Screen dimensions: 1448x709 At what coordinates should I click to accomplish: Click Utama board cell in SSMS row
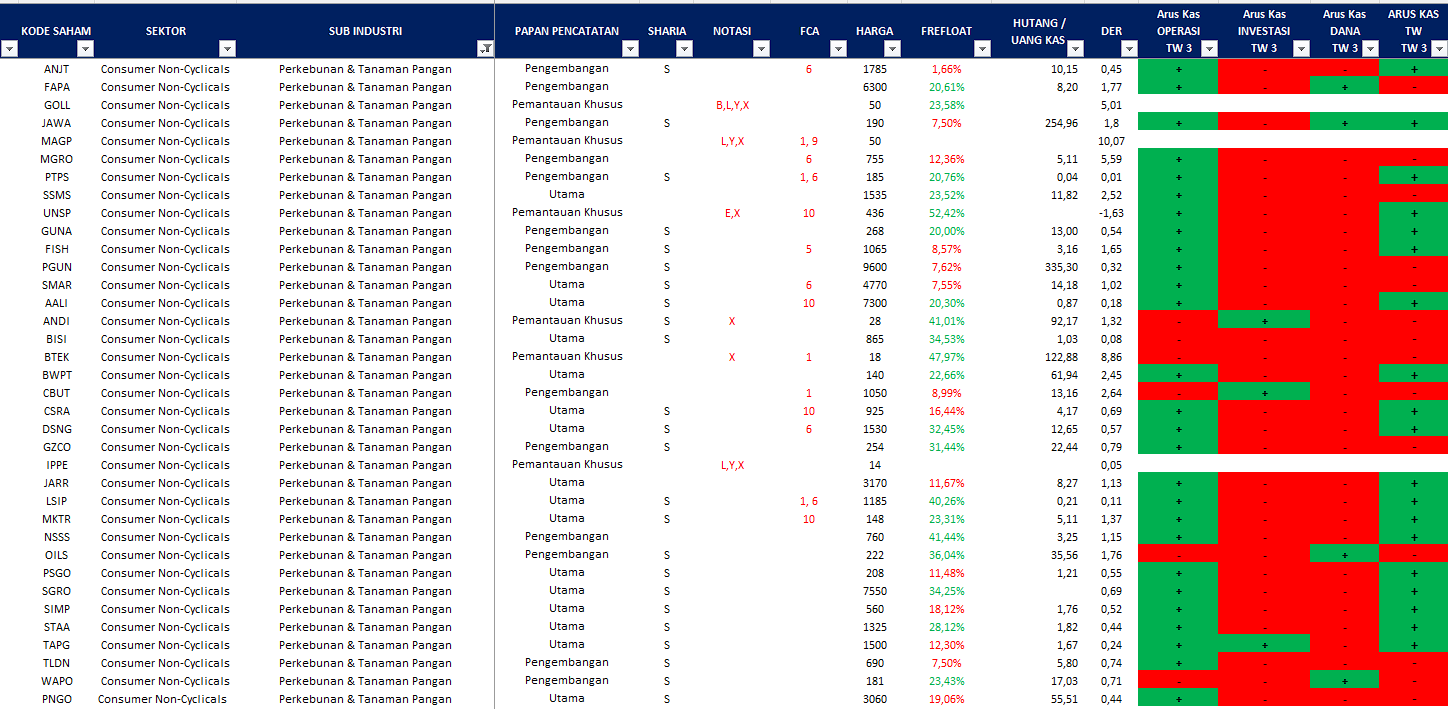tap(567, 195)
